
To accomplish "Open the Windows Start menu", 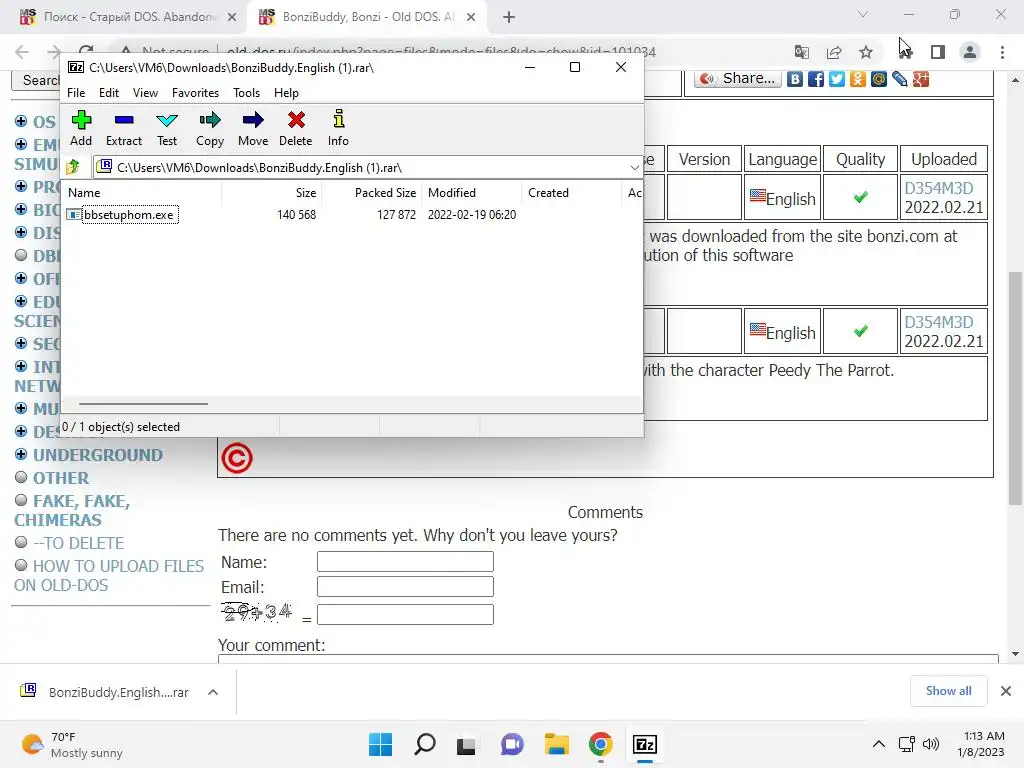I will (380, 744).
